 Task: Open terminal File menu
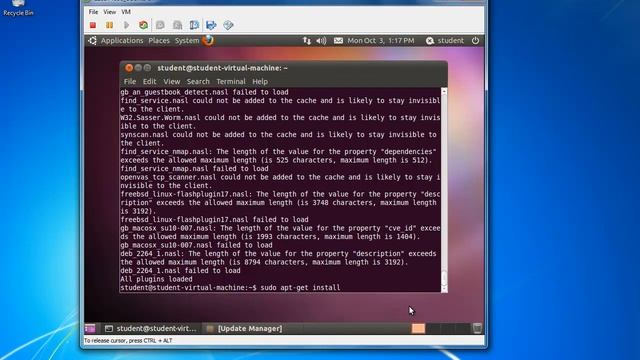tap(130, 82)
